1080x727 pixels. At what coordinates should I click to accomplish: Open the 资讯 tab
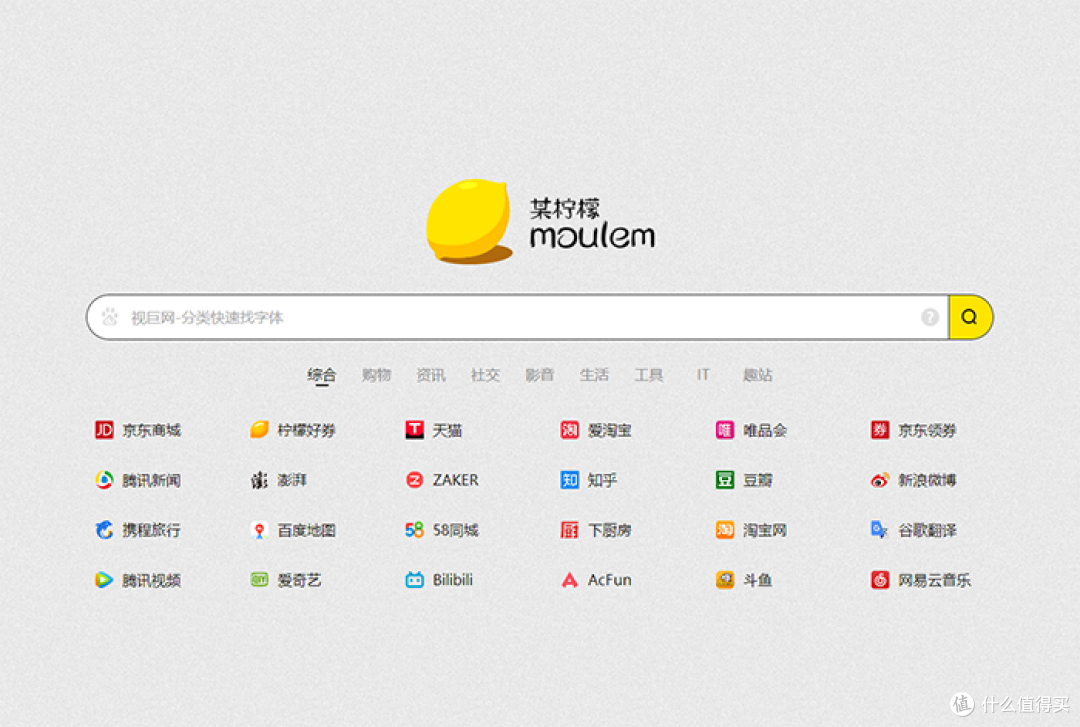[x=430, y=375]
